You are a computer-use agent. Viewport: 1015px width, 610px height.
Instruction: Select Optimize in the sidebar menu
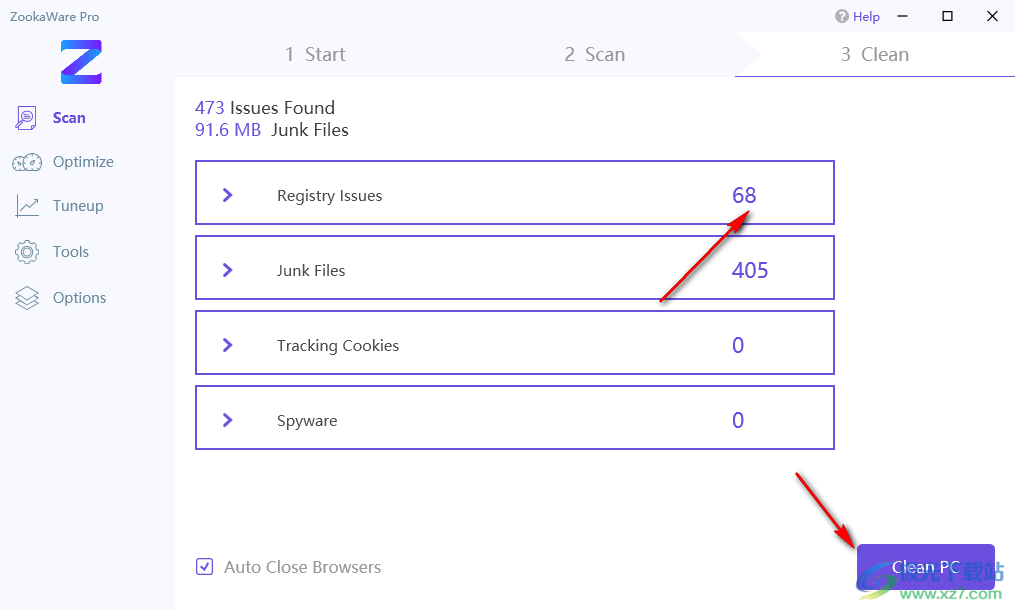[83, 162]
